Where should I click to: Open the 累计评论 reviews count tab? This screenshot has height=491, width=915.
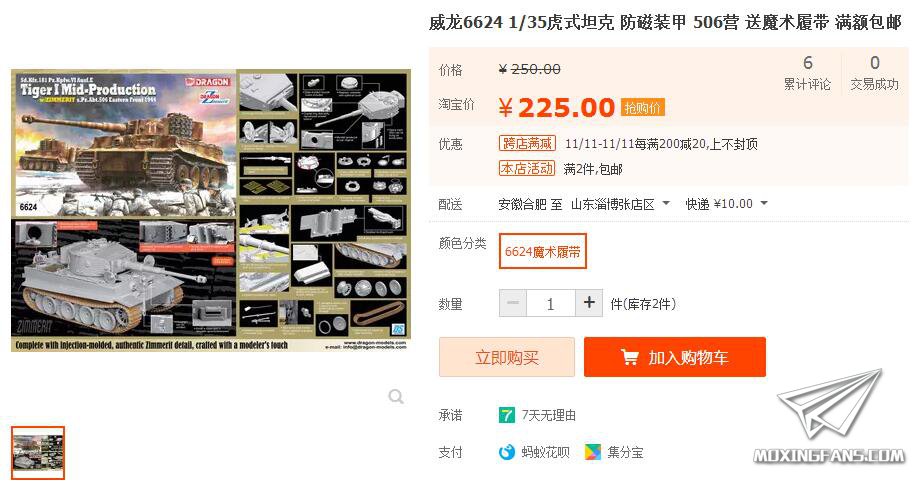(x=808, y=72)
